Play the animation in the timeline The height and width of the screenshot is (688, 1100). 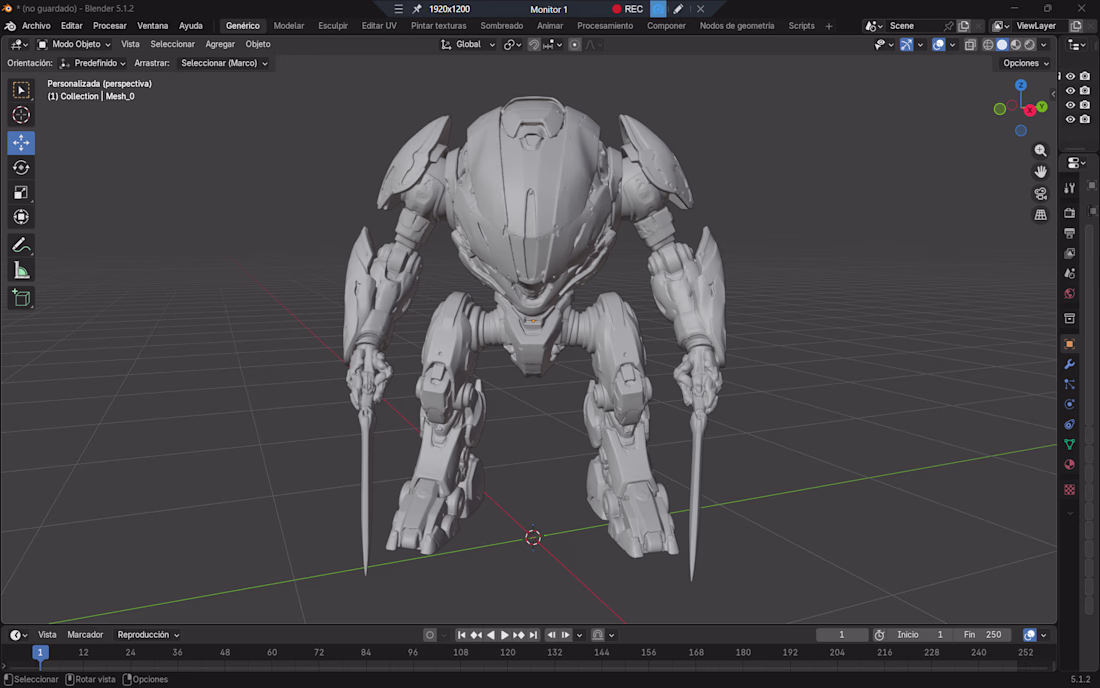coord(504,635)
